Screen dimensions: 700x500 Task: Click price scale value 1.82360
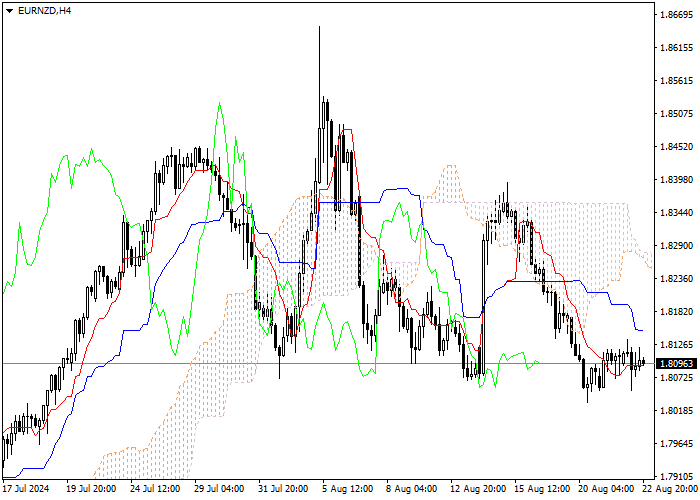coord(676,279)
